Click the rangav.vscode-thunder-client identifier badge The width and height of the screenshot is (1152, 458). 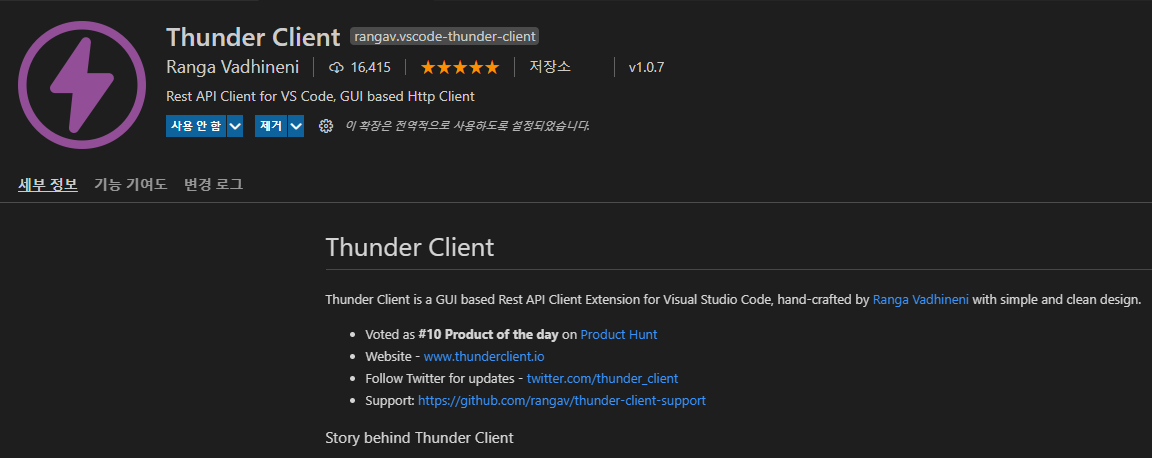tap(445, 36)
